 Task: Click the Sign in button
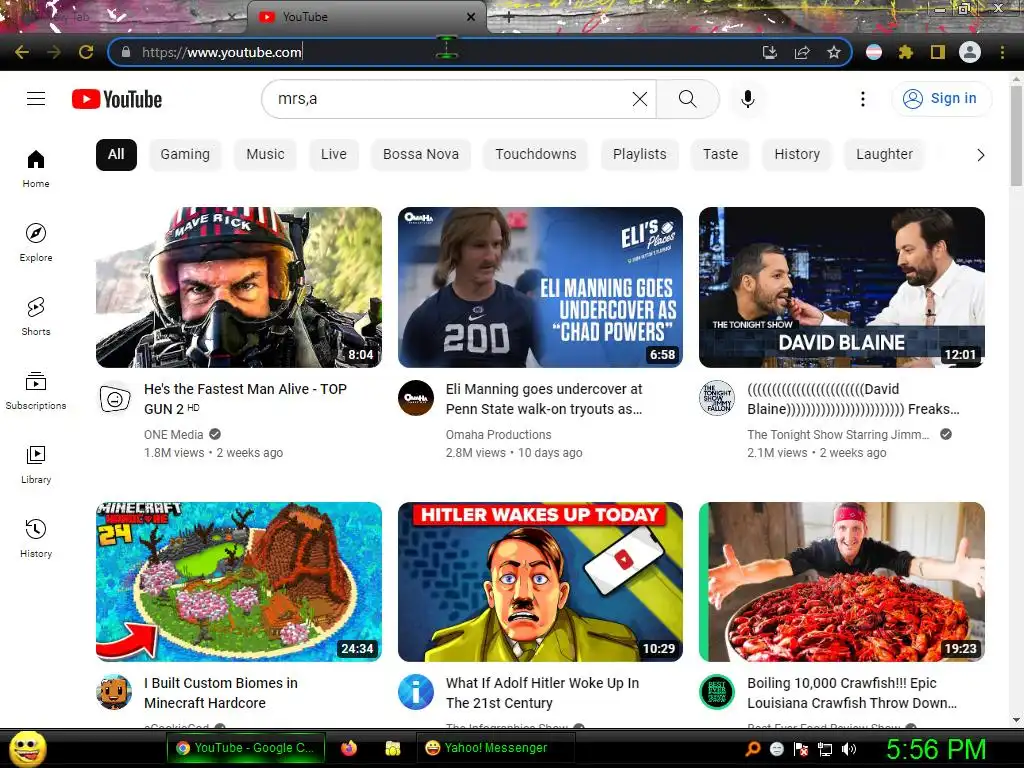coord(941,99)
